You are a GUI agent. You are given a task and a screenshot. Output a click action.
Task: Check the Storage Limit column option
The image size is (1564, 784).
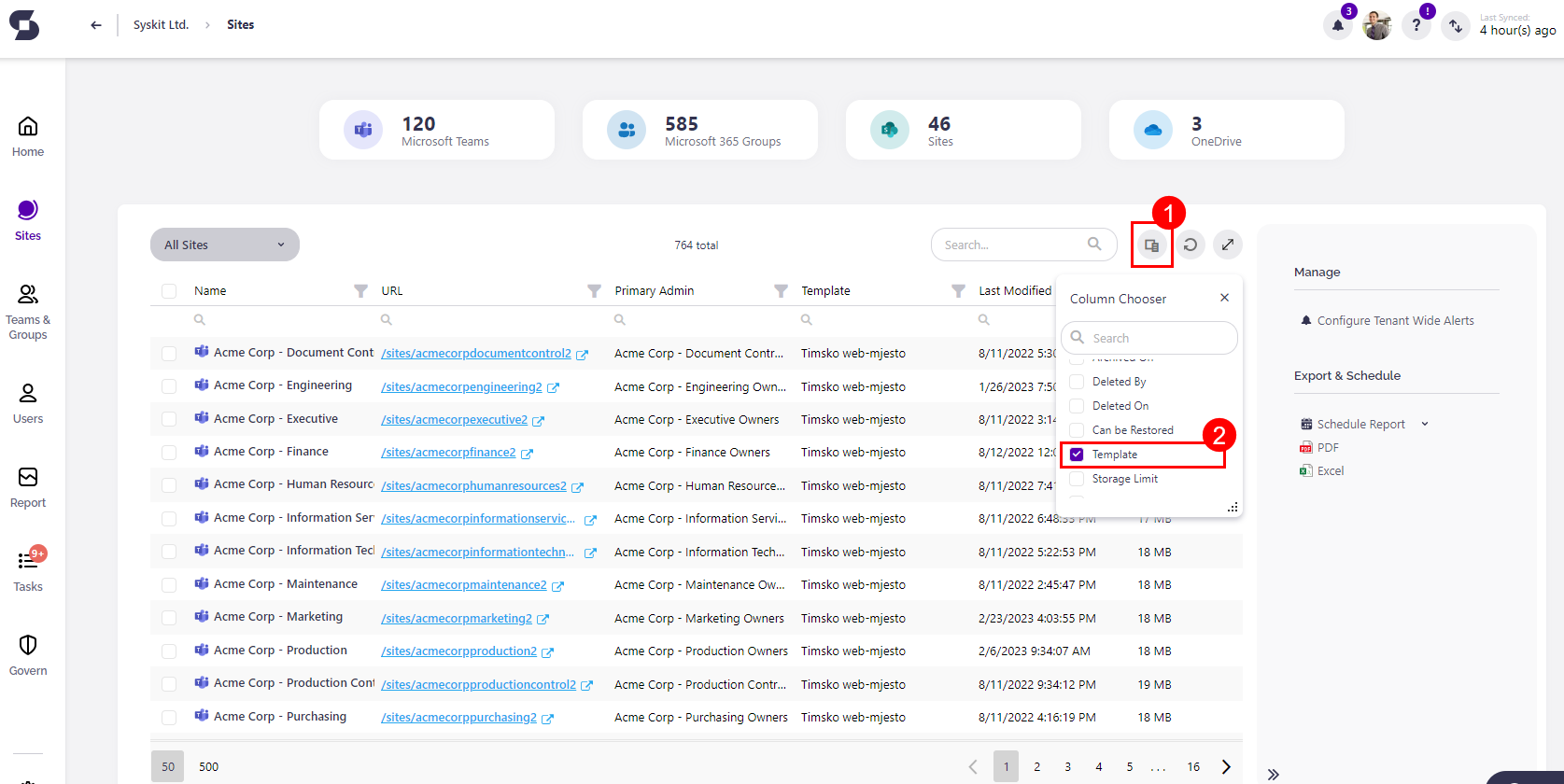click(x=1077, y=479)
